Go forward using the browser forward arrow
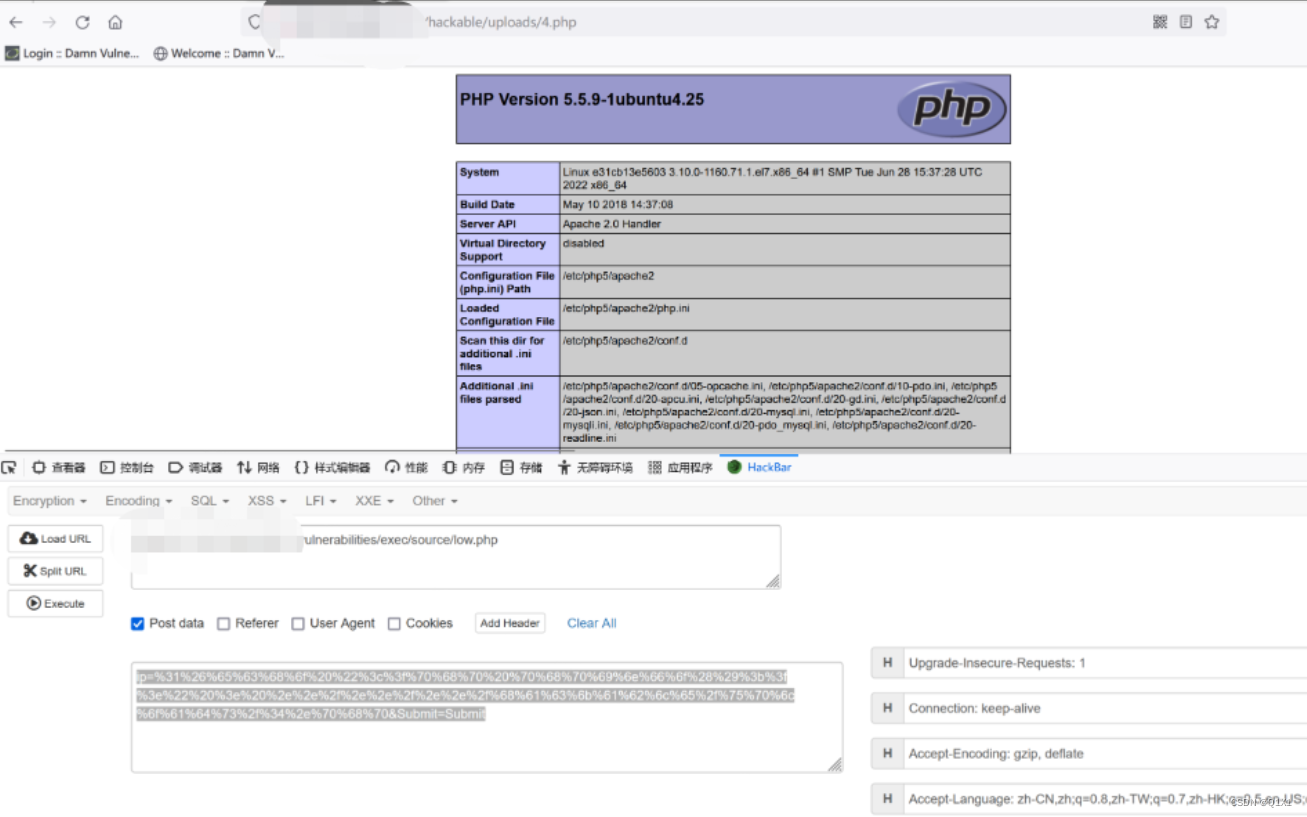Viewport: 1307px width, 817px height. tap(49, 22)
